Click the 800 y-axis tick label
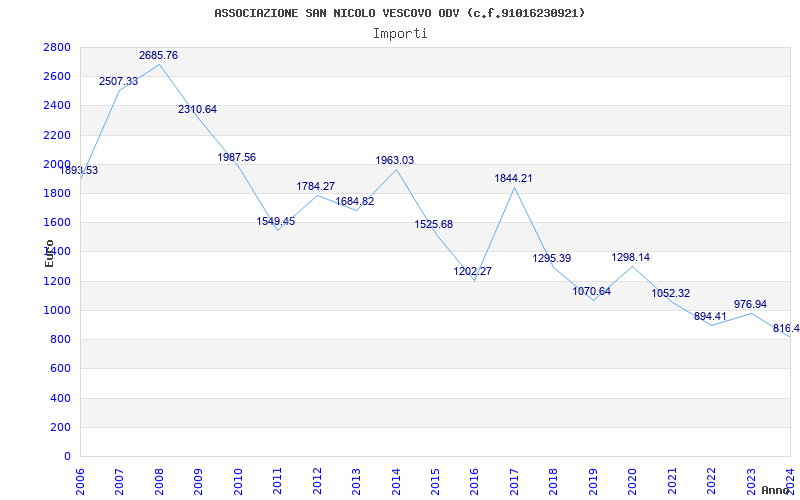This screenshot has width=800, height=500. tap(60, 339)
